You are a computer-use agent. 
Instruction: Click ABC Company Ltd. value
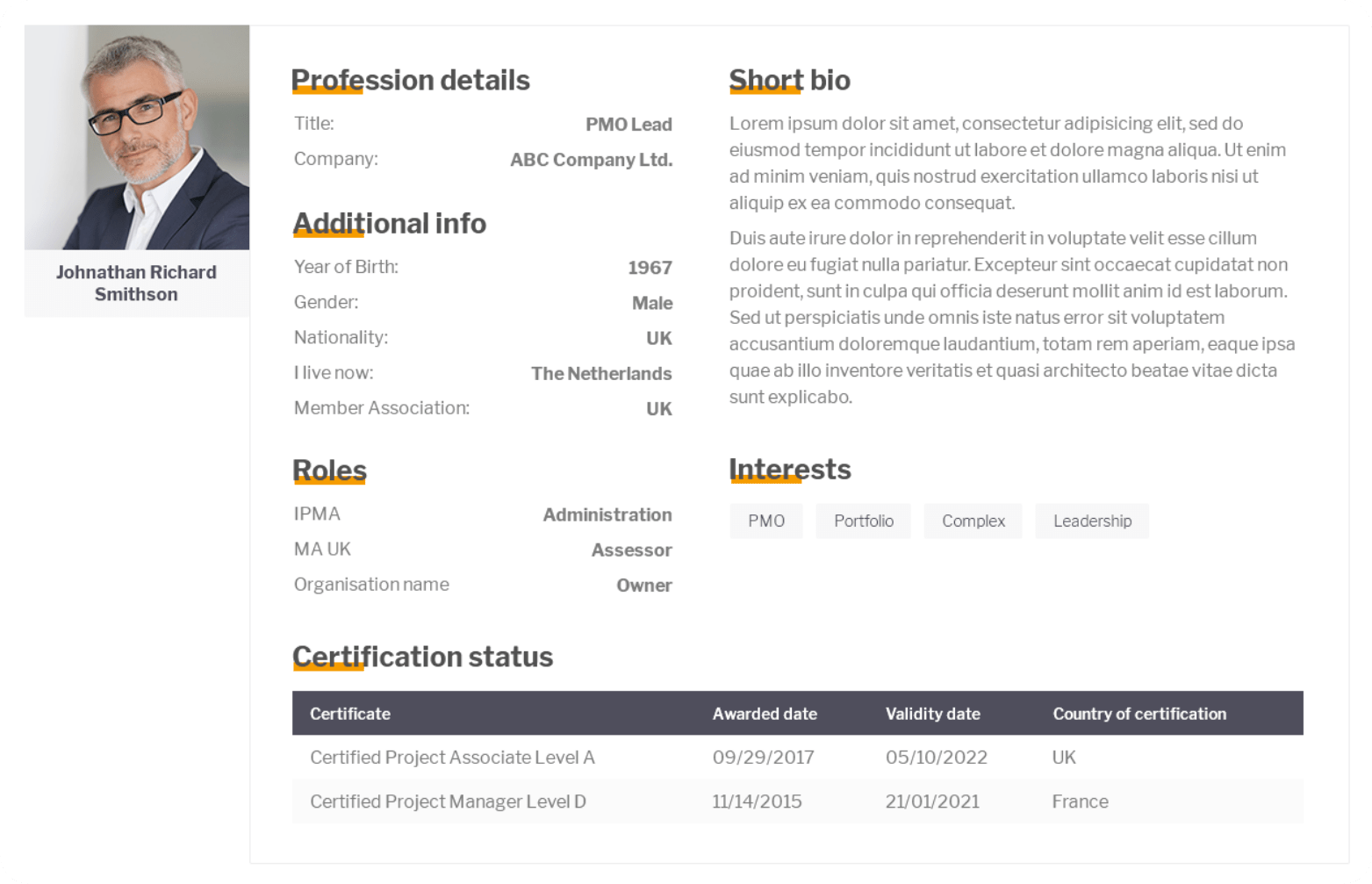[x=592, y=160]
